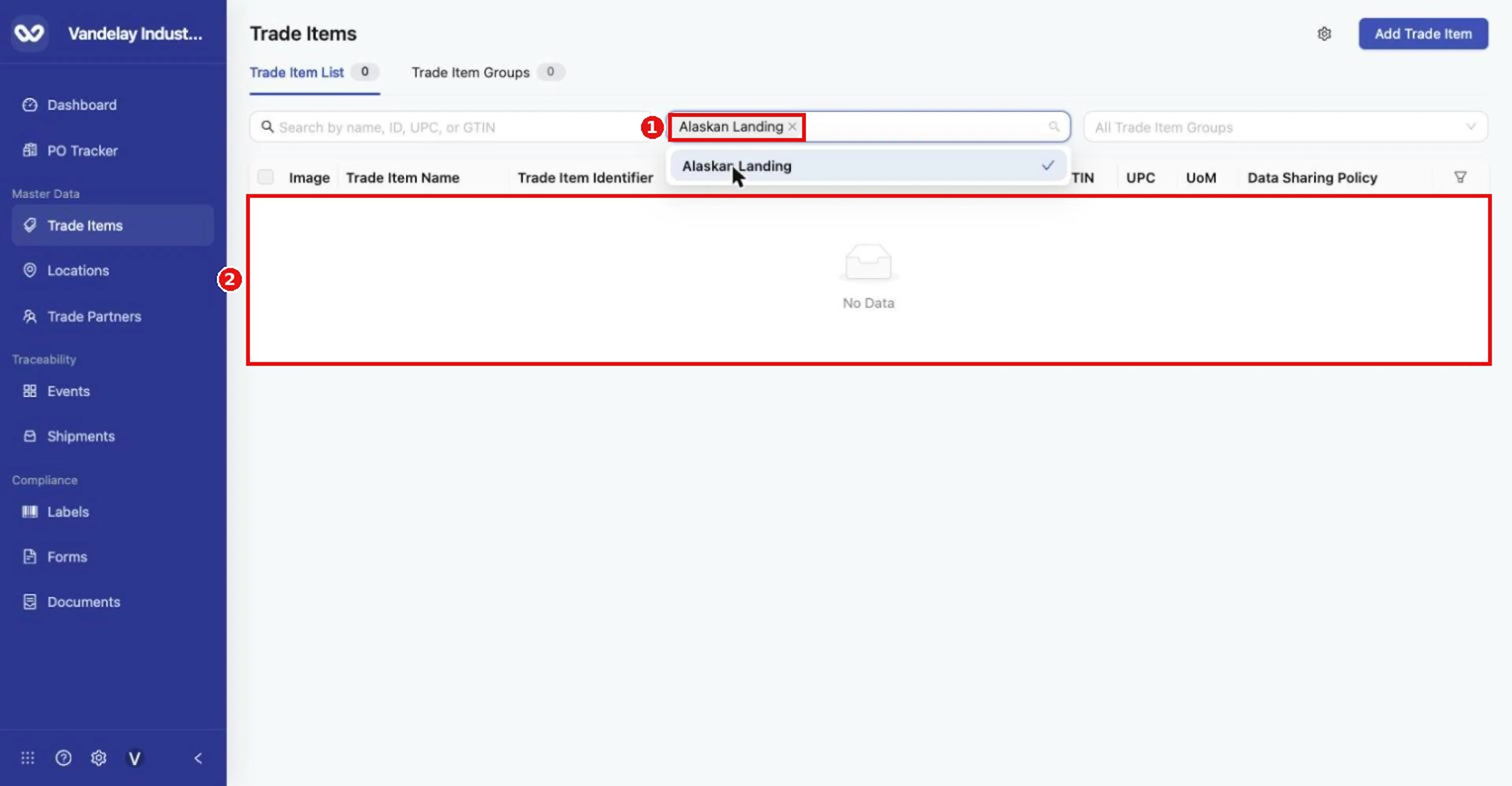Switch to Trade Item List tab
Viewport: 1512px width, 786px height.
(x=315, y=73)
